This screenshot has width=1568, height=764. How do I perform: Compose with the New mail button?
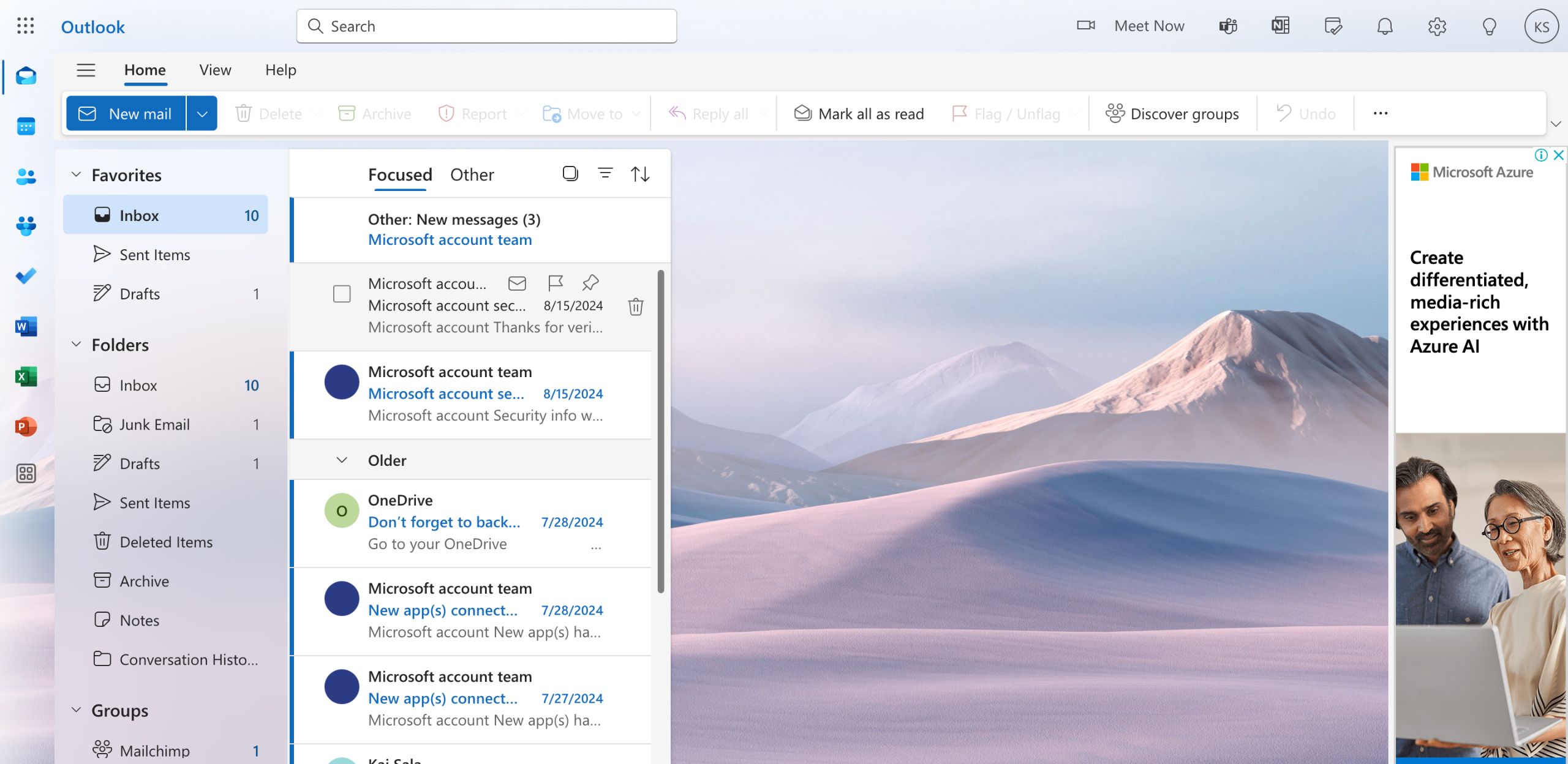pos(126,114)
